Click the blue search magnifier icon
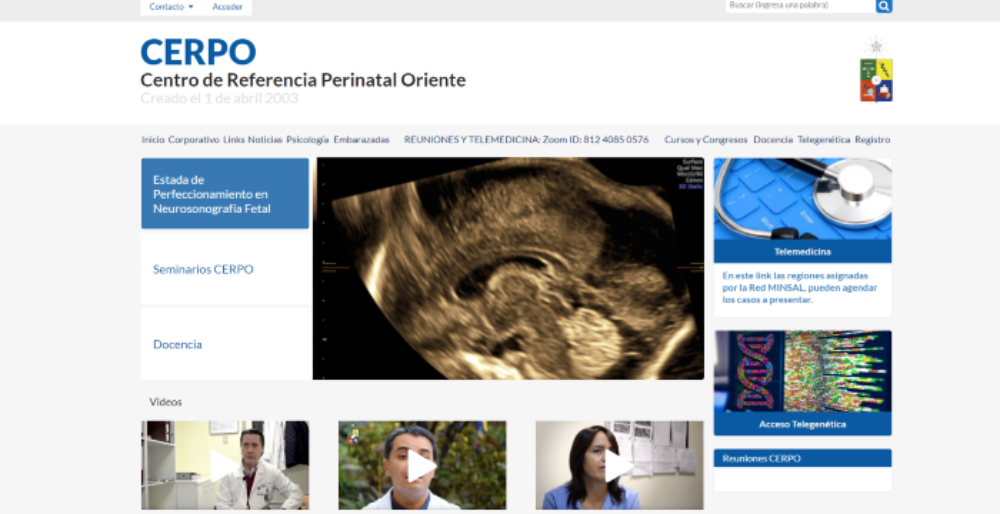 (x=884, y=6)
